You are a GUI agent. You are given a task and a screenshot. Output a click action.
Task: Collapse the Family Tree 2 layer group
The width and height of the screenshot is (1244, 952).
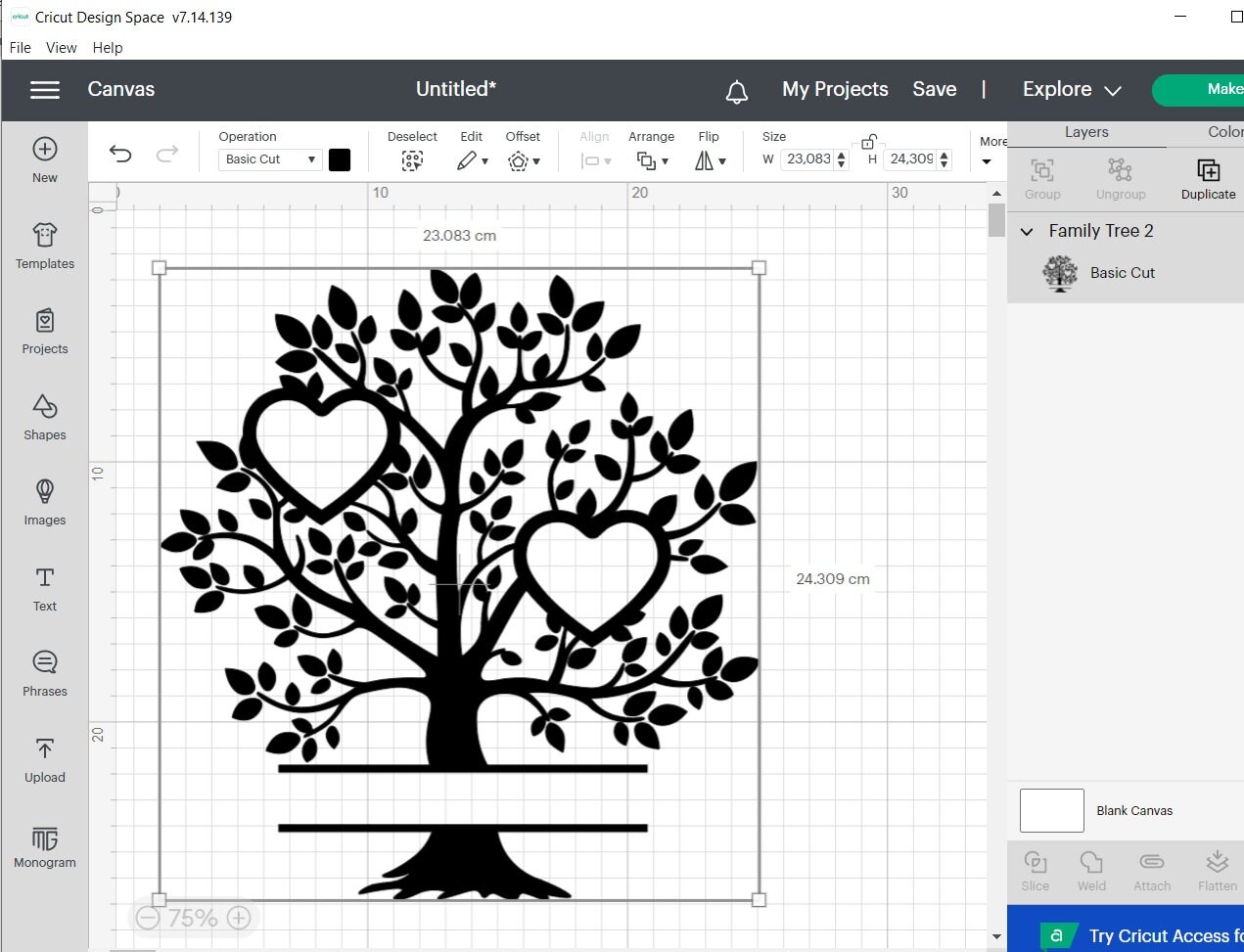click(x=1027, y=231)
